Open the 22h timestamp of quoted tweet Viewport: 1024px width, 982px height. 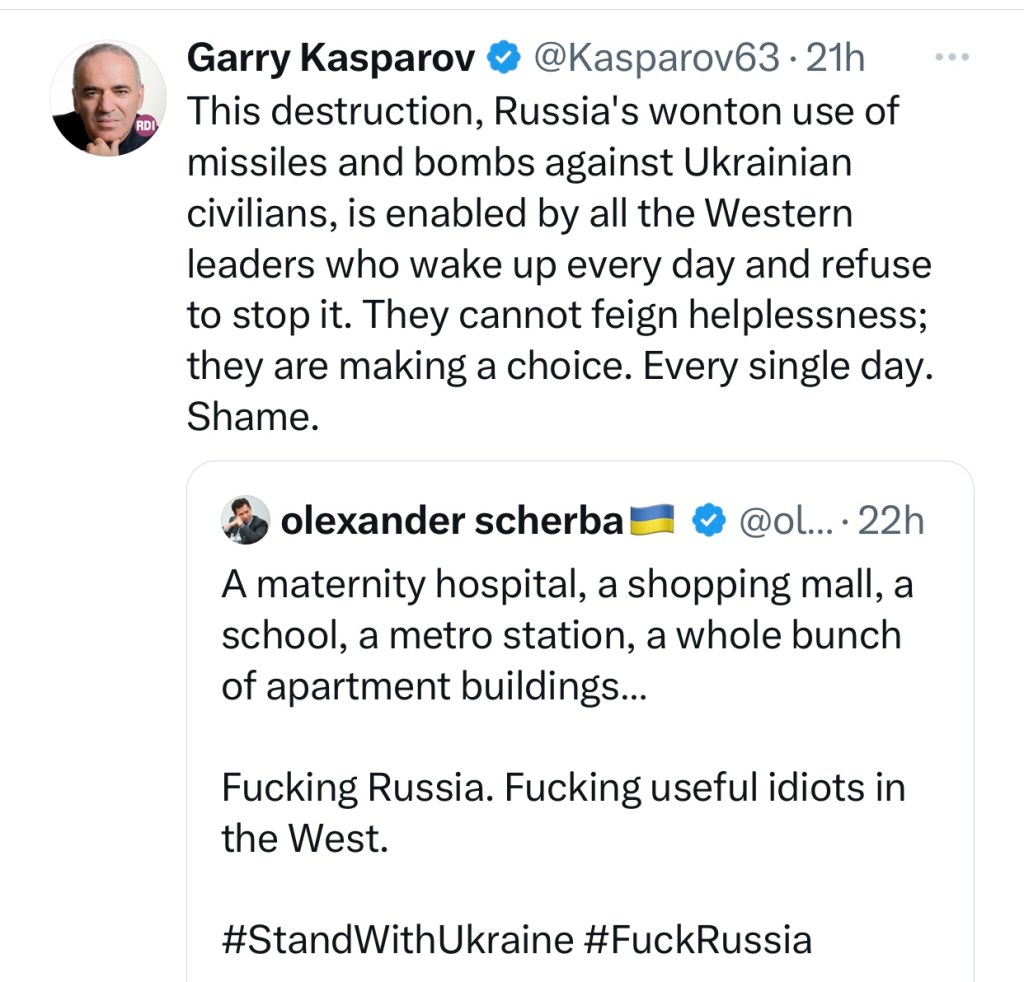tap(891, 520)
